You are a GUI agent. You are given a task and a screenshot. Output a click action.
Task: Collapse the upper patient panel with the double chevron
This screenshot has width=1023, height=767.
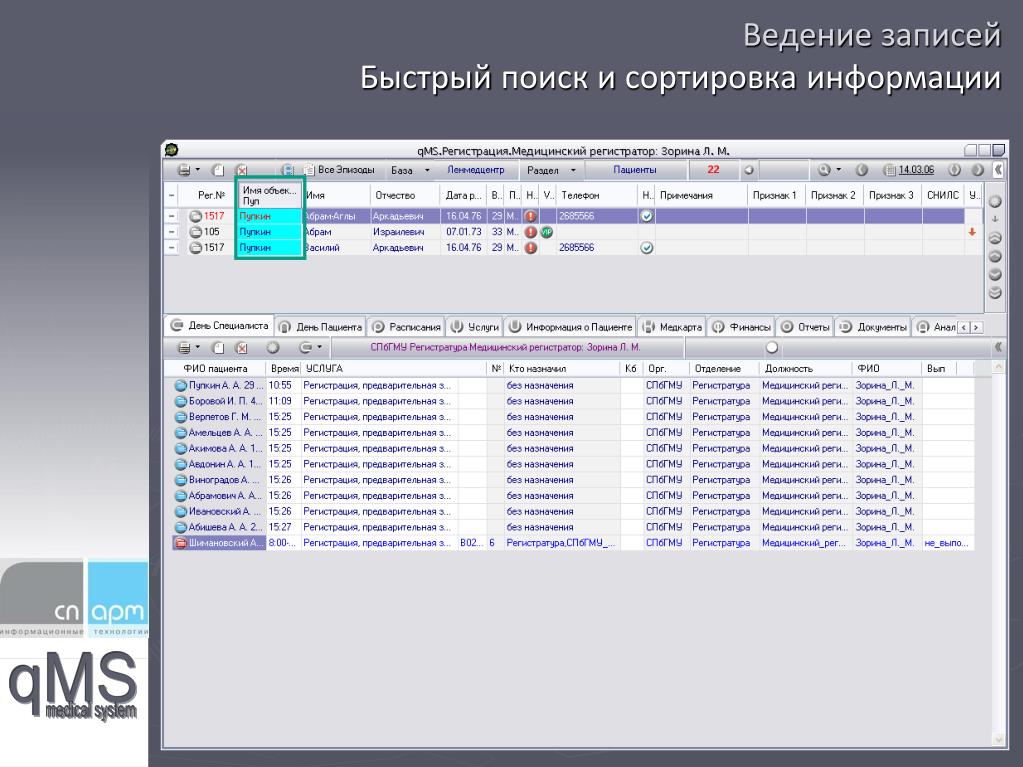(x=998, y=170)
